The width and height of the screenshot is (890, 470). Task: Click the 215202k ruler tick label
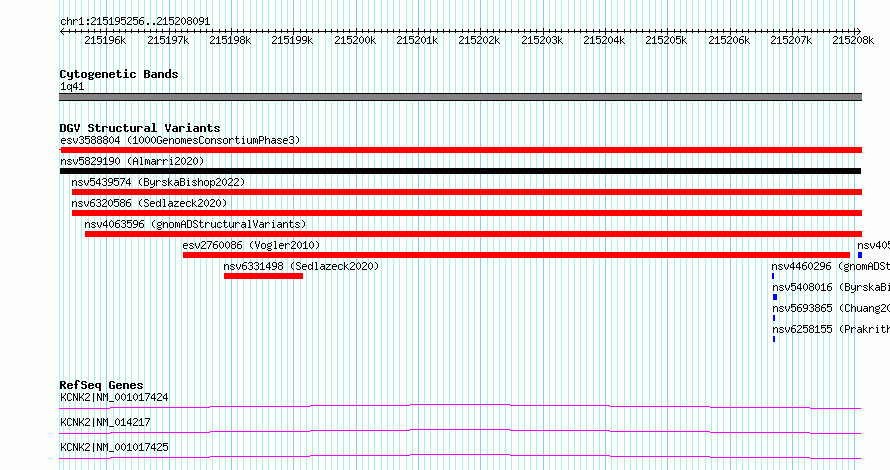[x=480, y=41]
